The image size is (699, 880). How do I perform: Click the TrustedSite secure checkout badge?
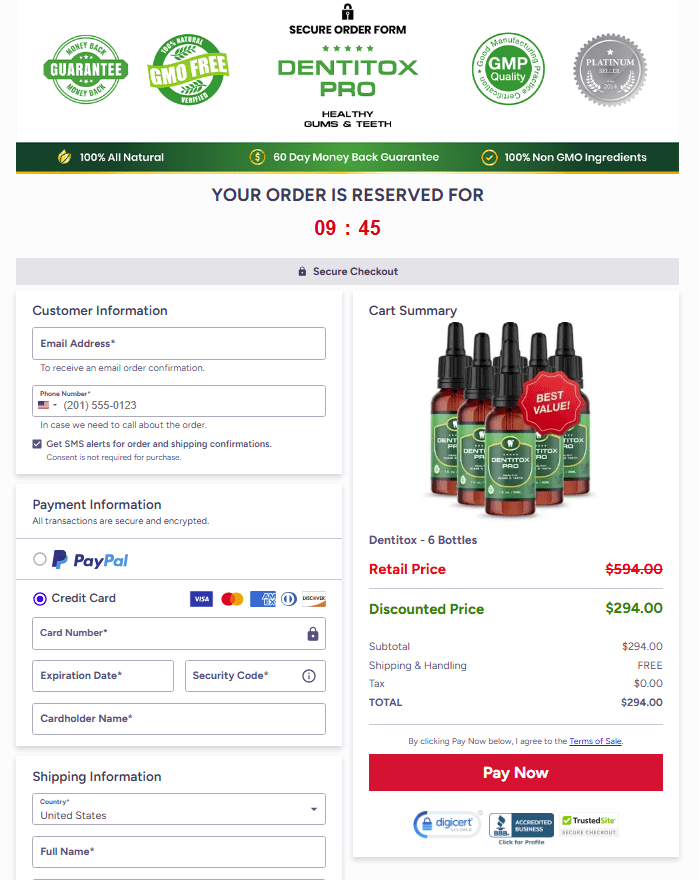coord(590,824)
